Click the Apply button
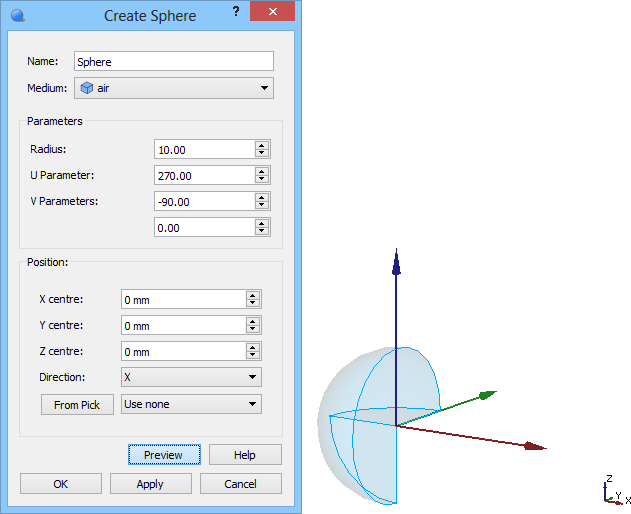 tap(151, 483)
